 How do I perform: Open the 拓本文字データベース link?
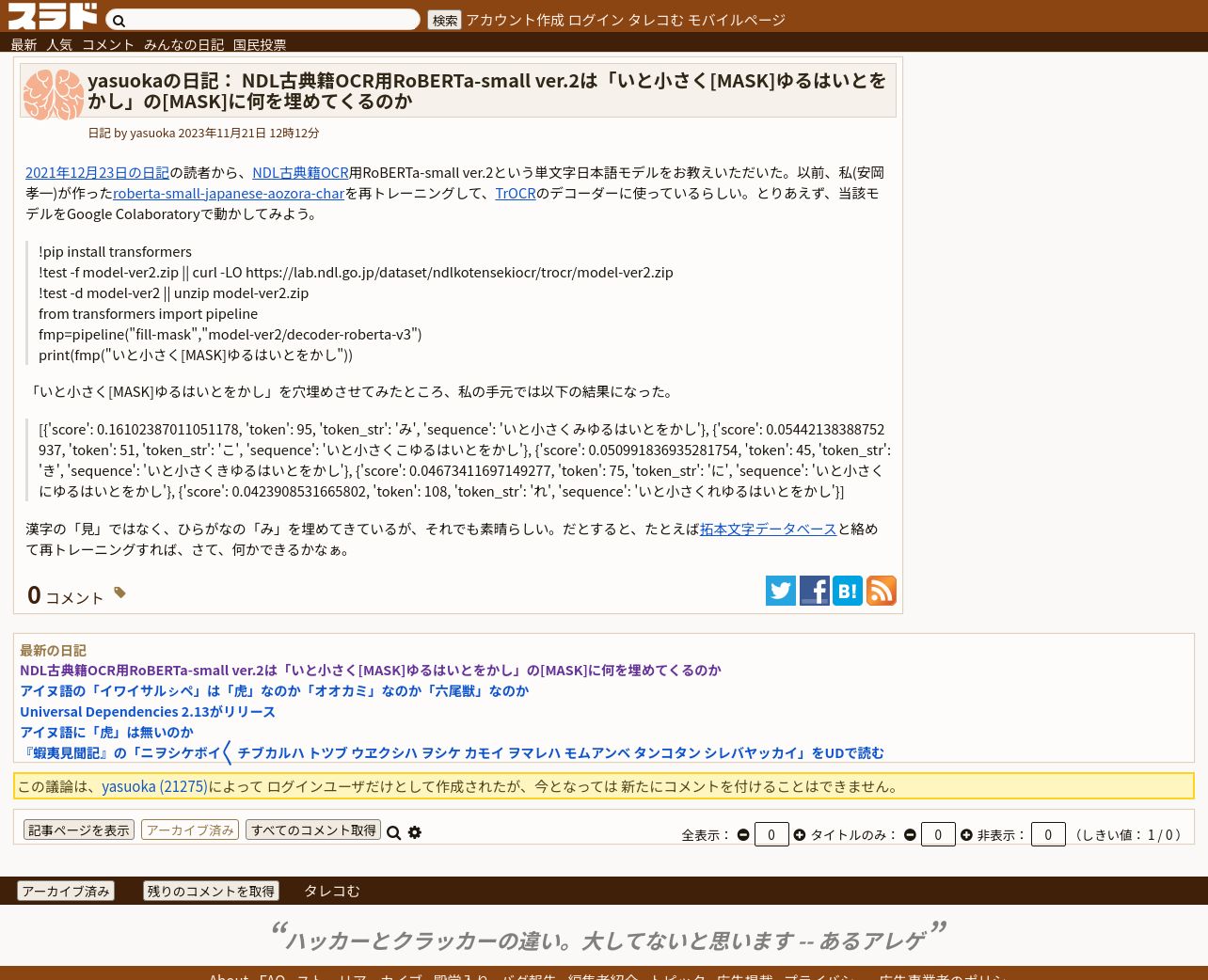point(768,529)
